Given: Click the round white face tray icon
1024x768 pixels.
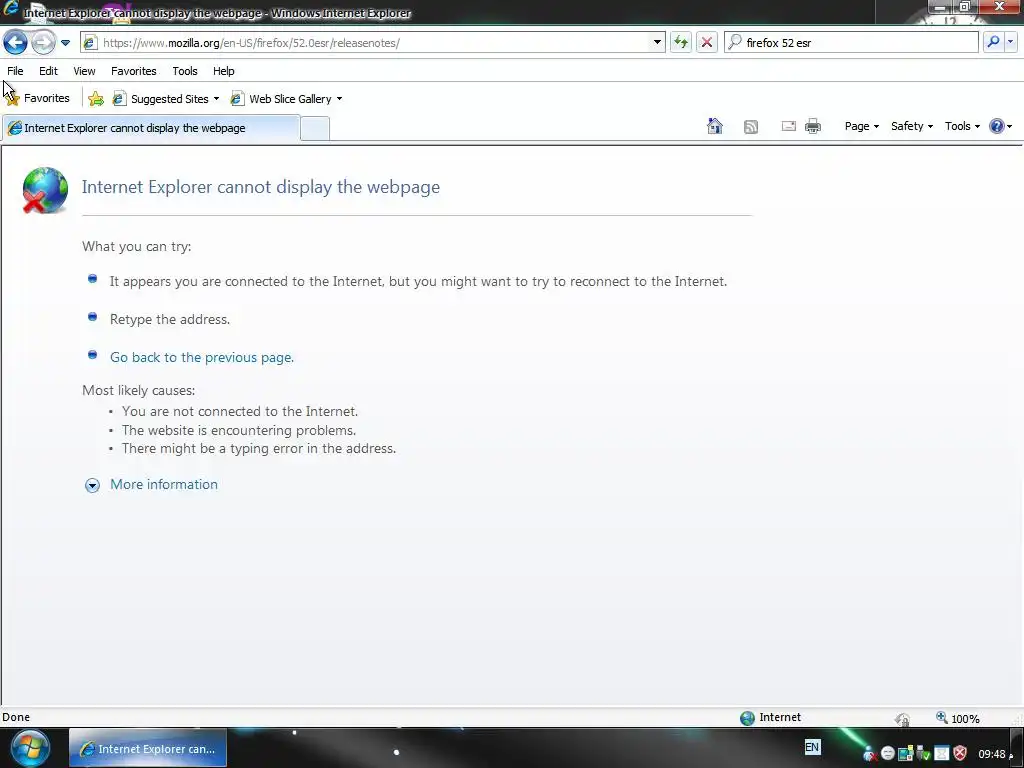Looking at the screenshot, I should [888, 754].
